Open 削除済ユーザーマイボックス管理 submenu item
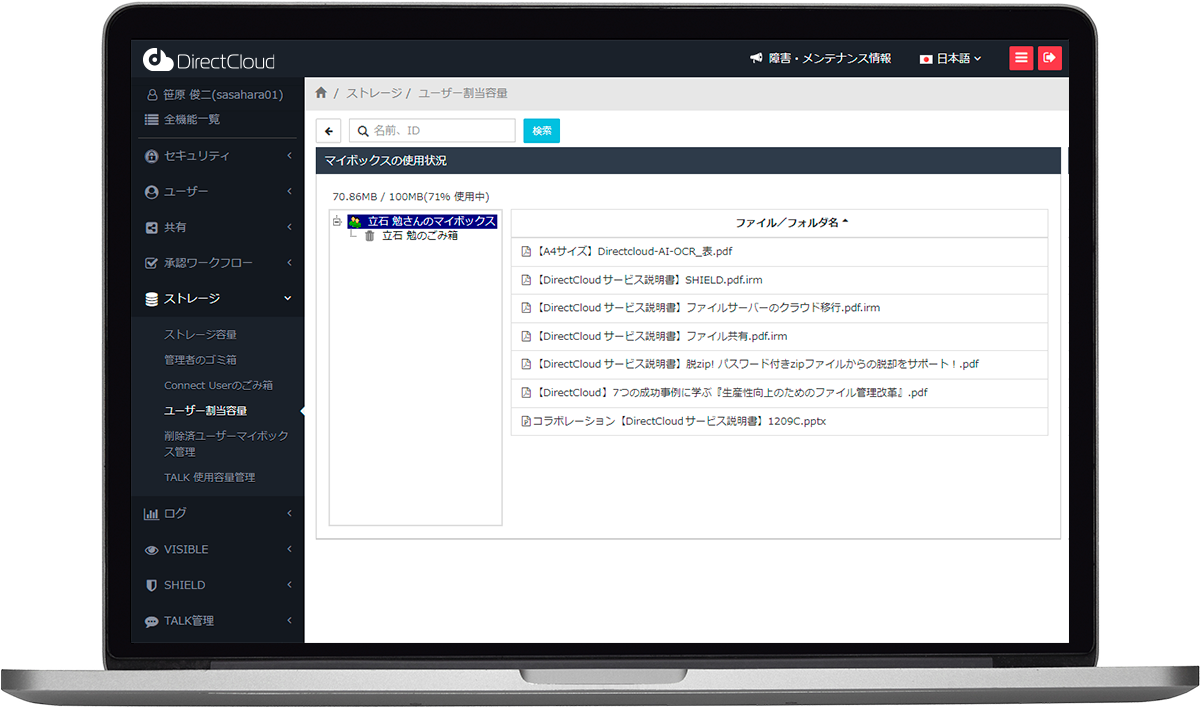The image size is (1200, 708). pyautogui.click(x=226, y=444)
